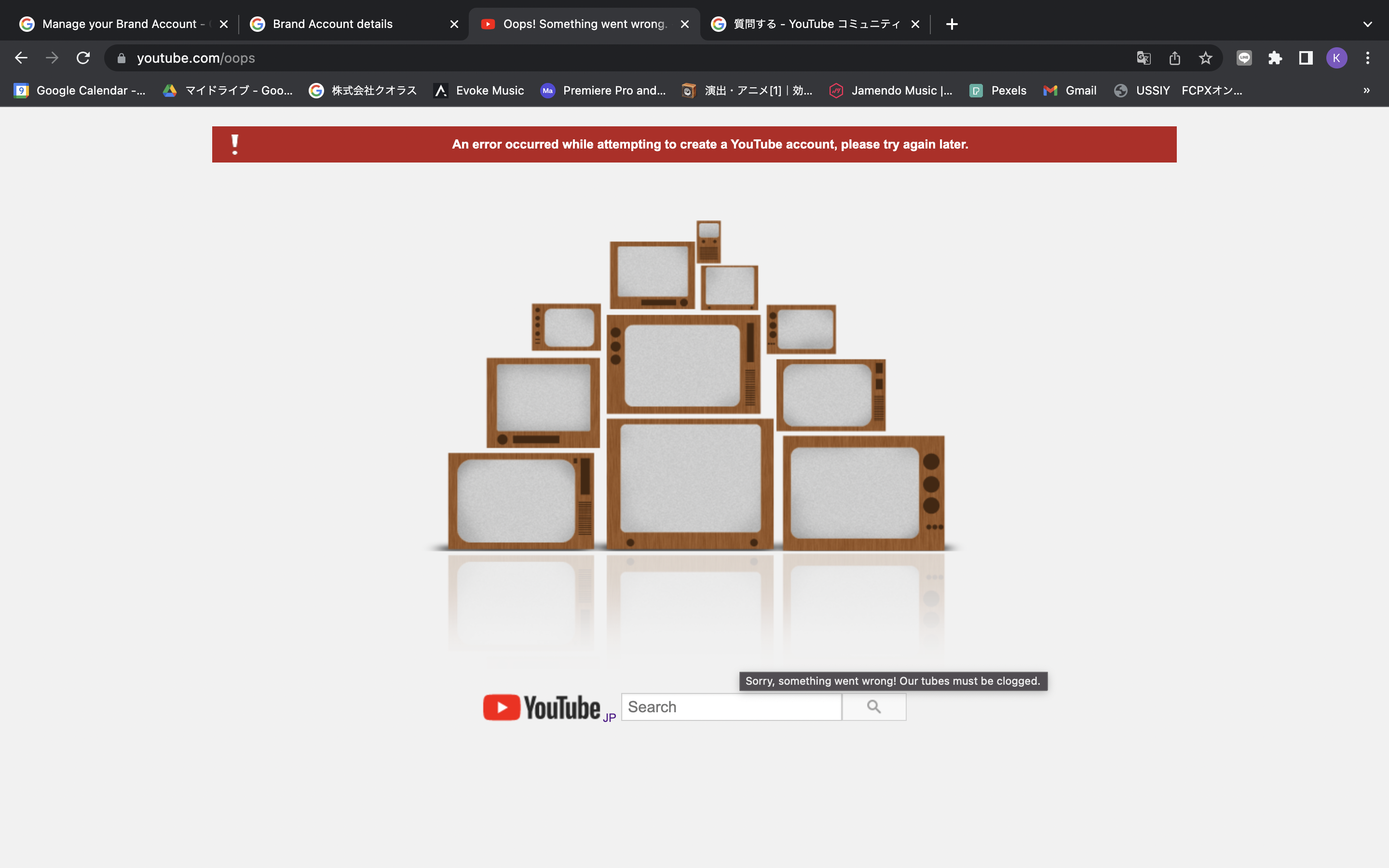The height and width of the screenshot is (868, 1389).
Task: Click the padlock site information icon
Action: click(121, 57)
